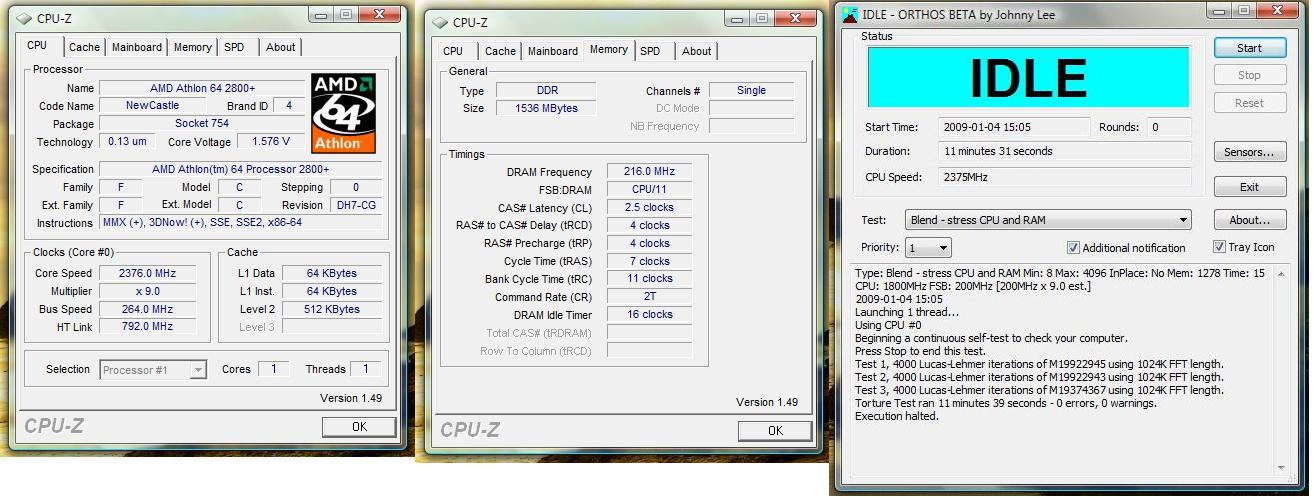The height and width of the screenshot is (498, 1314).
Task: Click the ORTHOS log scrollbar down arrow
Action: tap(1283, 467)
